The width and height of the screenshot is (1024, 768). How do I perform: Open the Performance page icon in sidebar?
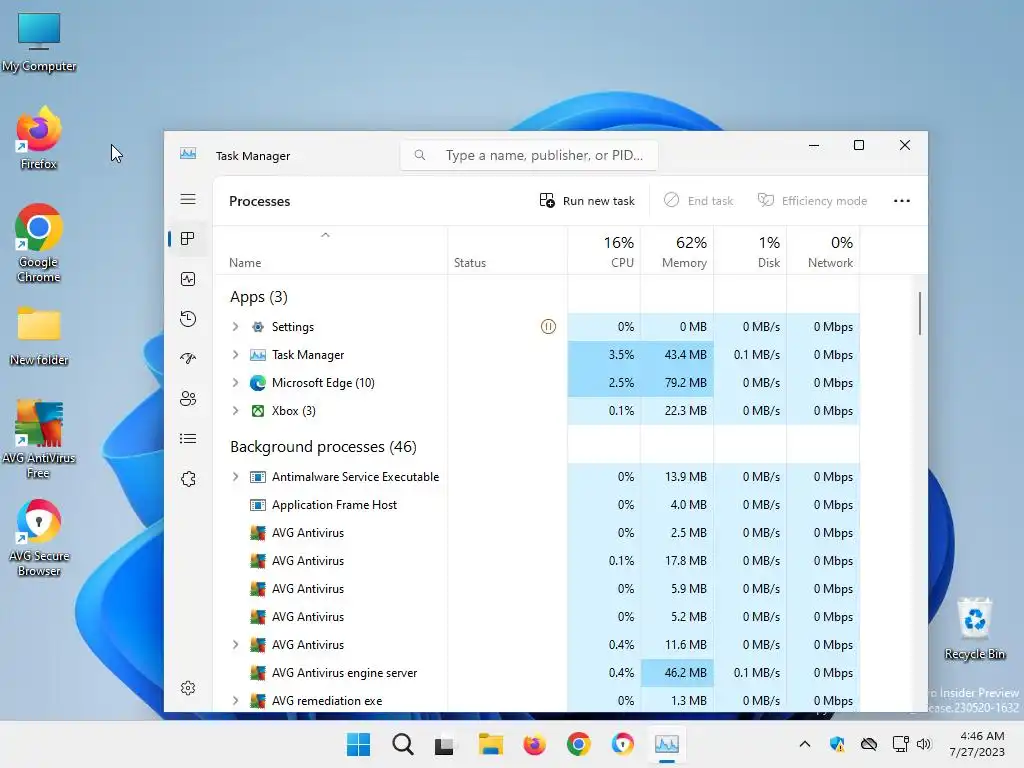188,279
